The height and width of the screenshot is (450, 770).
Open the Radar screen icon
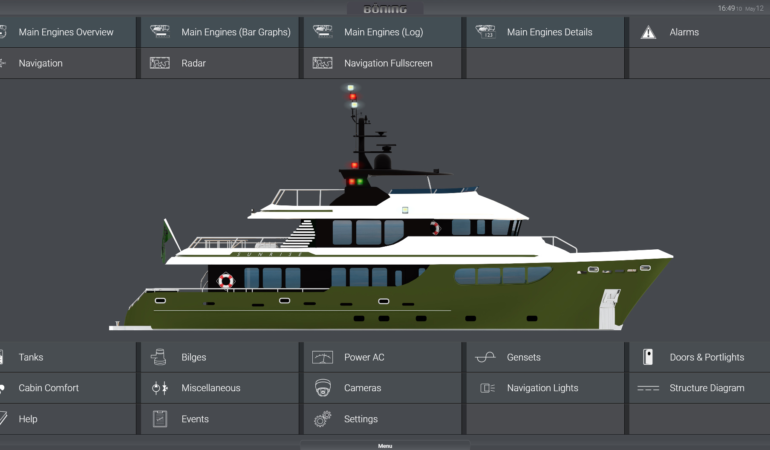[x=159, y=63]
